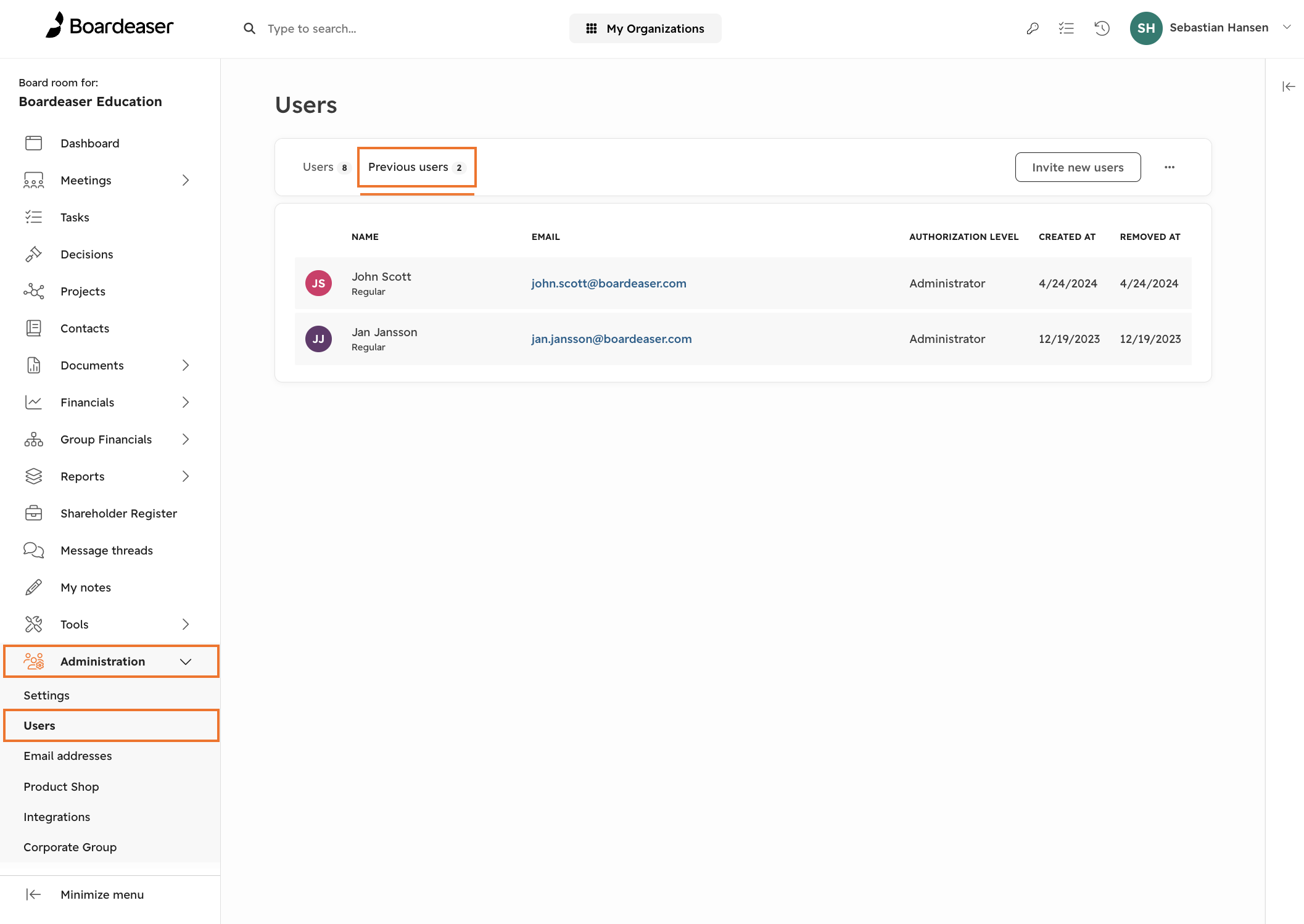Click John Scott's JS avatar
The height and width of the screenshot is (924, 1304).
pos(318,283)
